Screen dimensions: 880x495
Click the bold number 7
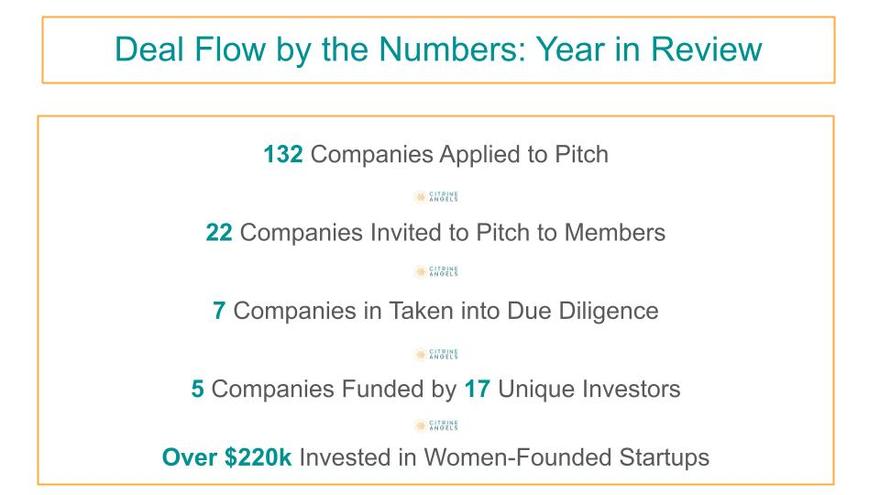pyautogui.click(x=219, y=311)
